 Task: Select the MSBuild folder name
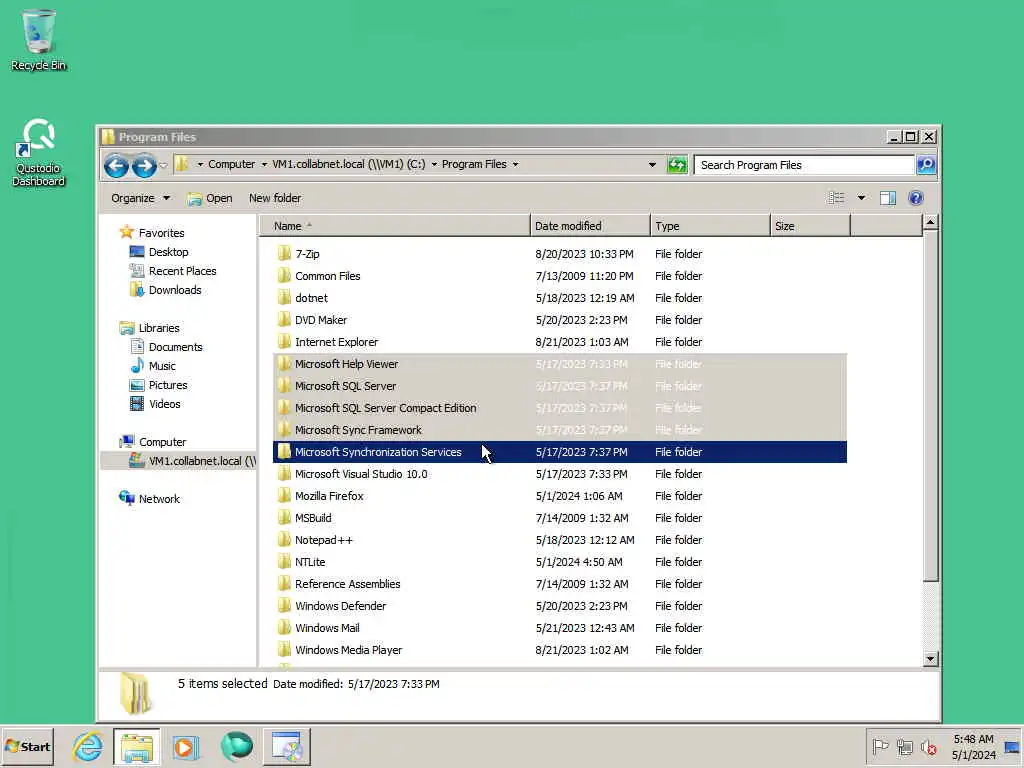point(313,518)
